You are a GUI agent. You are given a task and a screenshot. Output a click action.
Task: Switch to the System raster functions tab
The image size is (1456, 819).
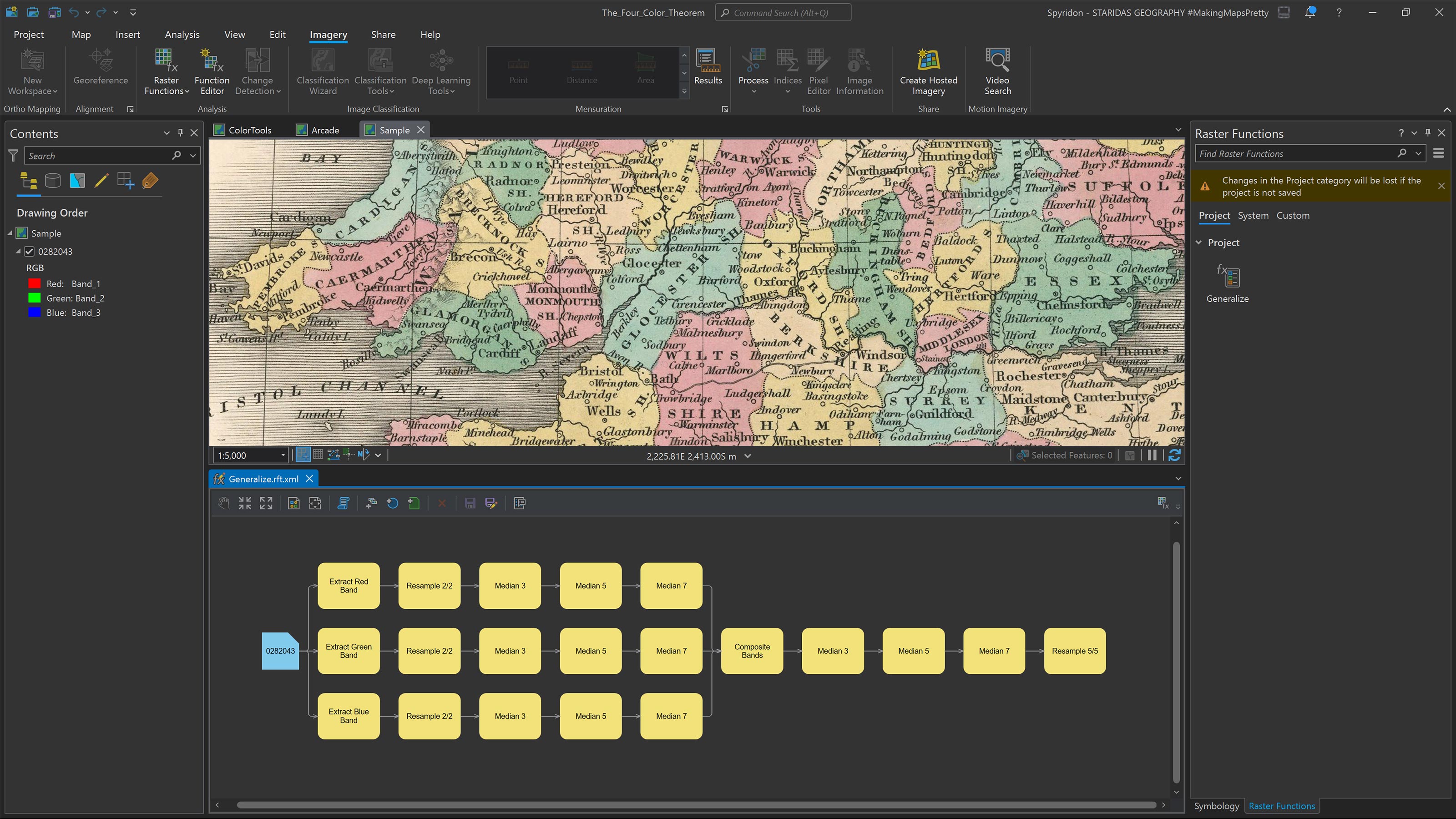(1253, 215)
